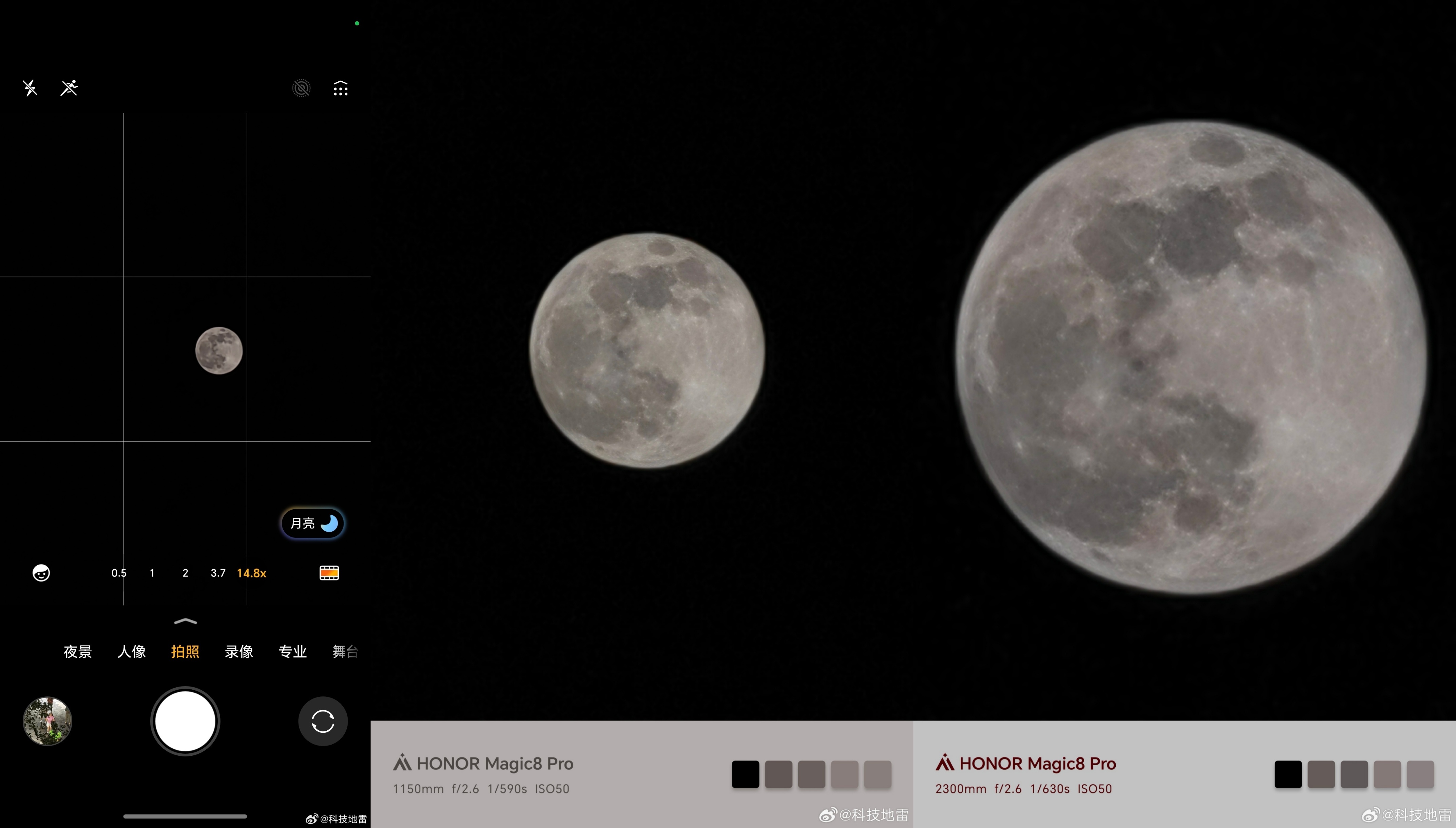Tap the disabled AI lens icon
1456x828 pixels.
[x=301, y=88]
